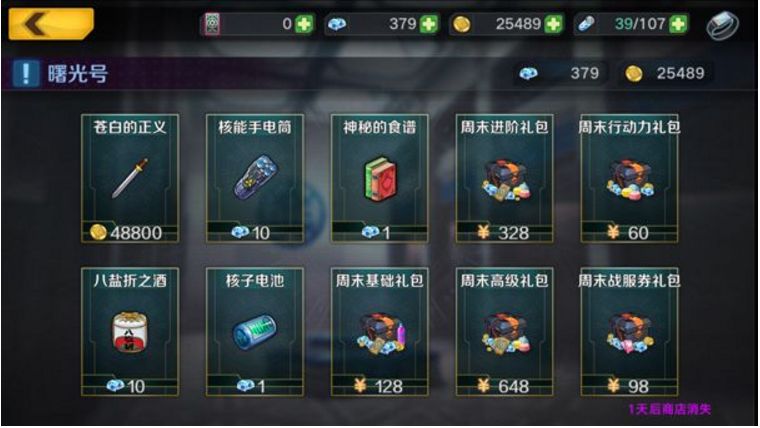Click the 48800 gold price tag
The image size is (760, 428).
pos(127,233)
